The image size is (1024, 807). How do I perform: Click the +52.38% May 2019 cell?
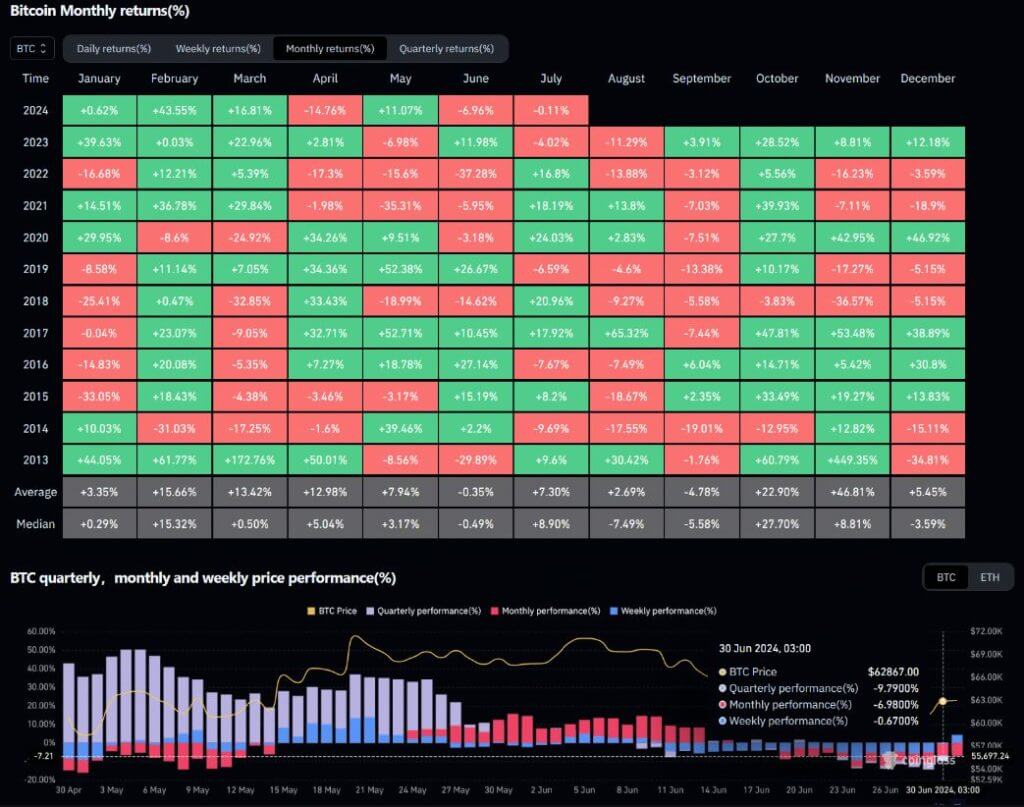tap(400, 269)
